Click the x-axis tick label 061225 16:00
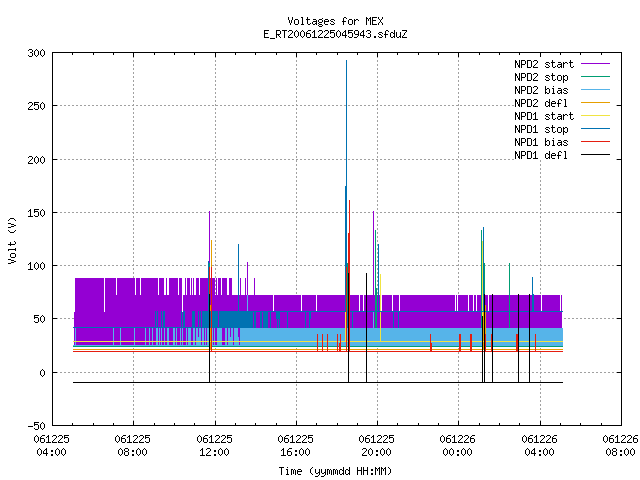 [x=296, y=446]
